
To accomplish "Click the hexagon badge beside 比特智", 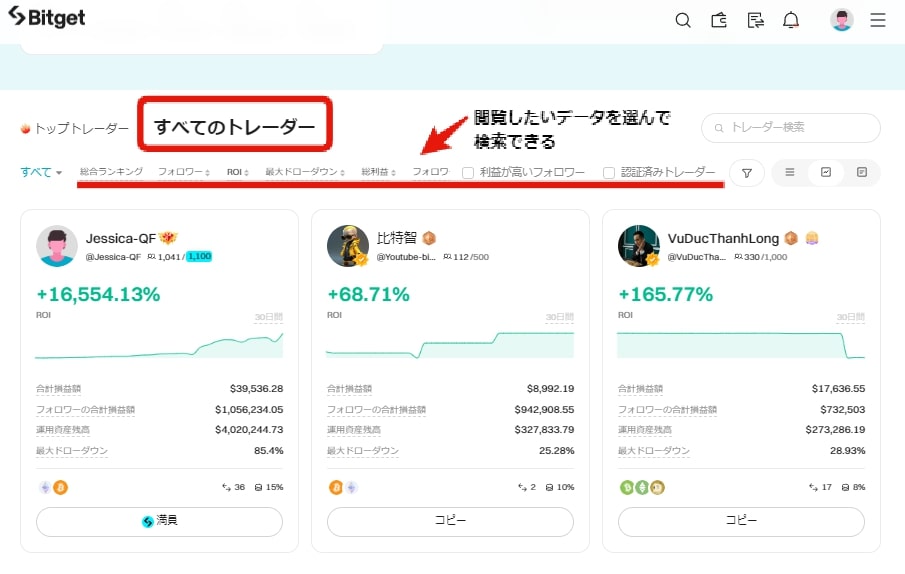I will (x=429, y=238).
